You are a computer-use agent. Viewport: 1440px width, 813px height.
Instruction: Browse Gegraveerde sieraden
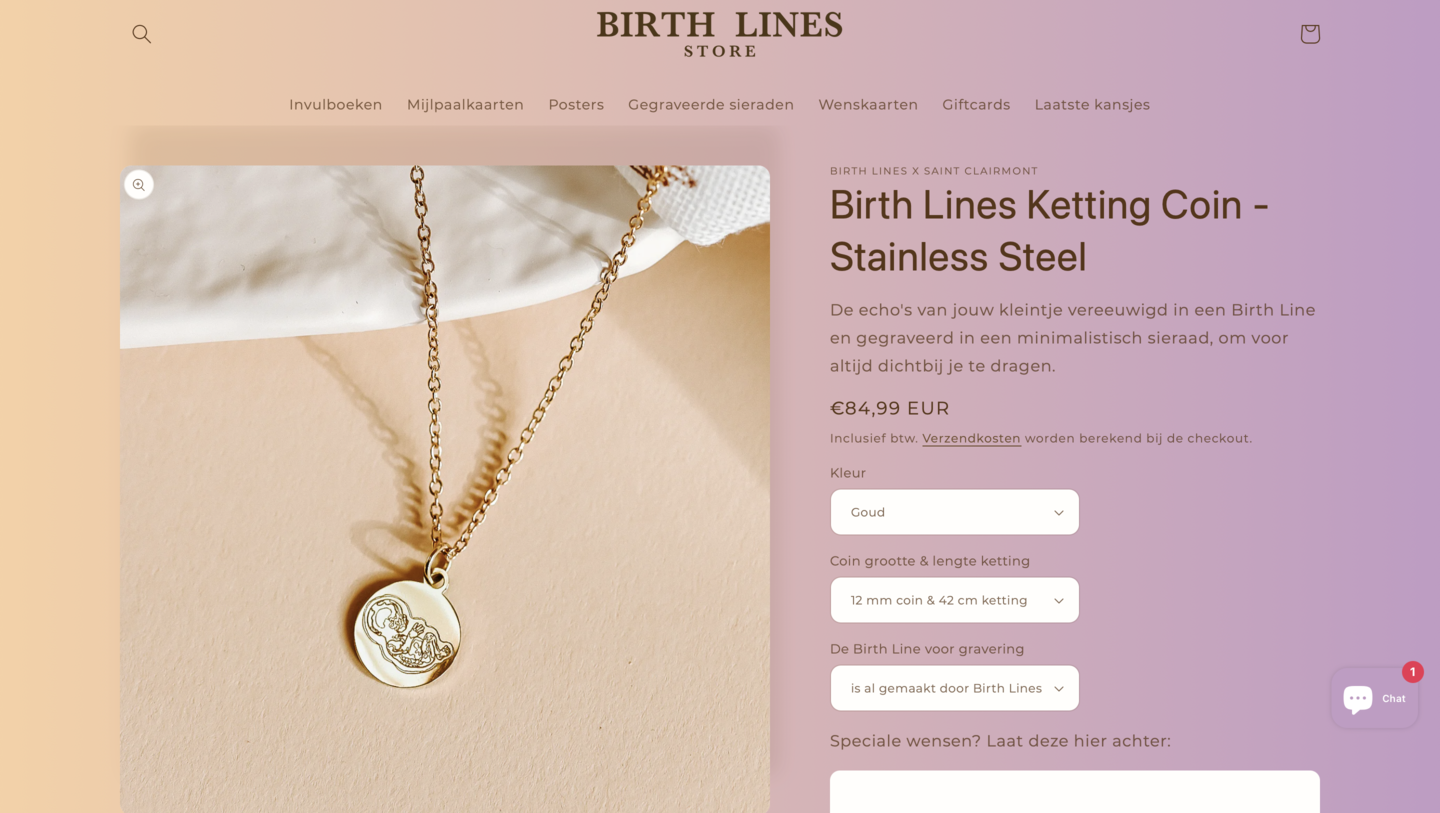[x=710, y=104]
